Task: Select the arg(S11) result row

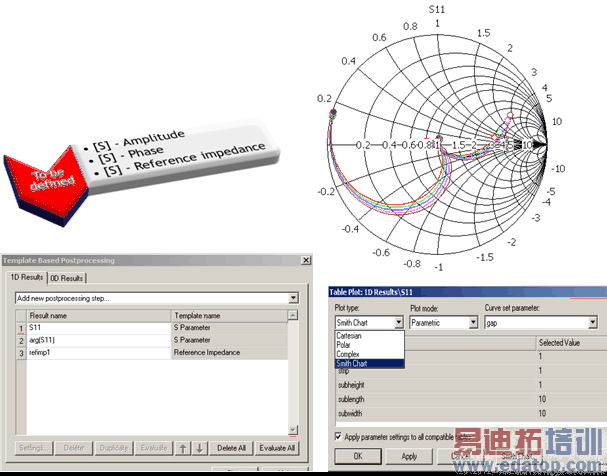Action: tap(157, 340)
